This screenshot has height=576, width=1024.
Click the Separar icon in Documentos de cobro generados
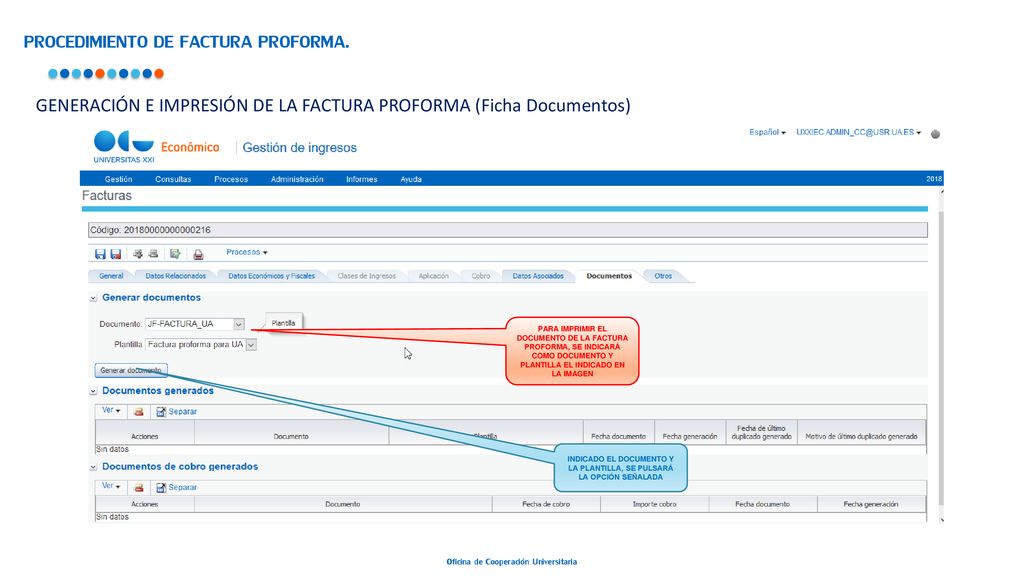tap(161, 487)
